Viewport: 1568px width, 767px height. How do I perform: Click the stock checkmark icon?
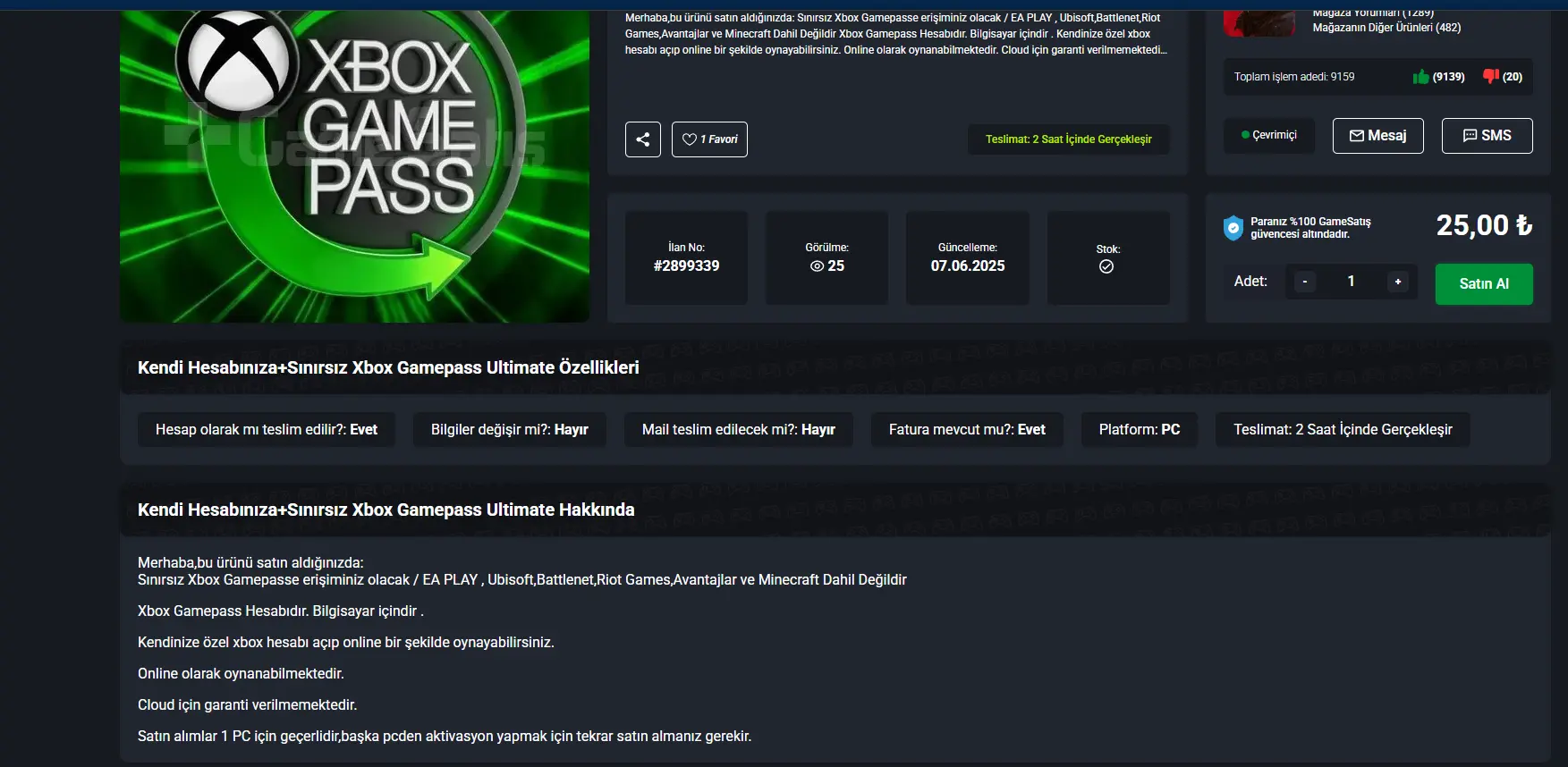(1106, 266)
